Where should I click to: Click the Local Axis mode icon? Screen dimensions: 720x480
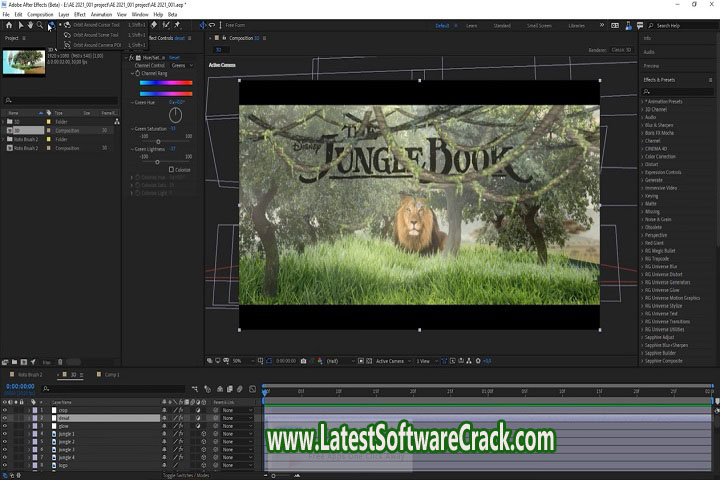202,25
